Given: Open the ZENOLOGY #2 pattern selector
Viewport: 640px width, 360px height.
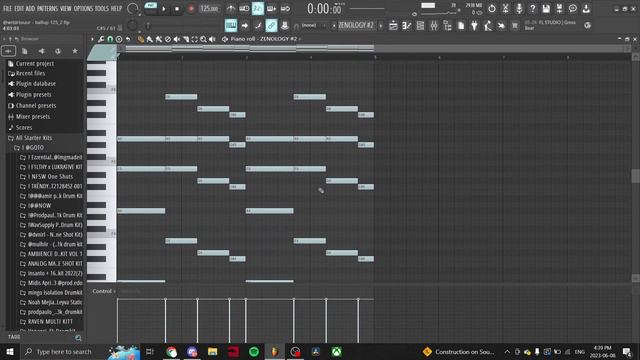Looking at the screenshot, I should click(356, 25).
